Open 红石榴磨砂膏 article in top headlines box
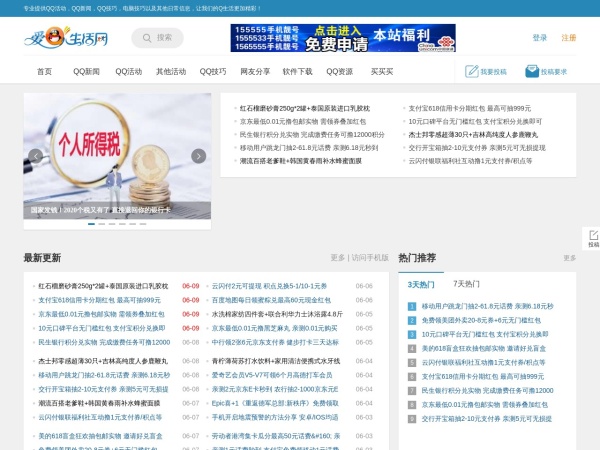600x450 pixels. 305,108
